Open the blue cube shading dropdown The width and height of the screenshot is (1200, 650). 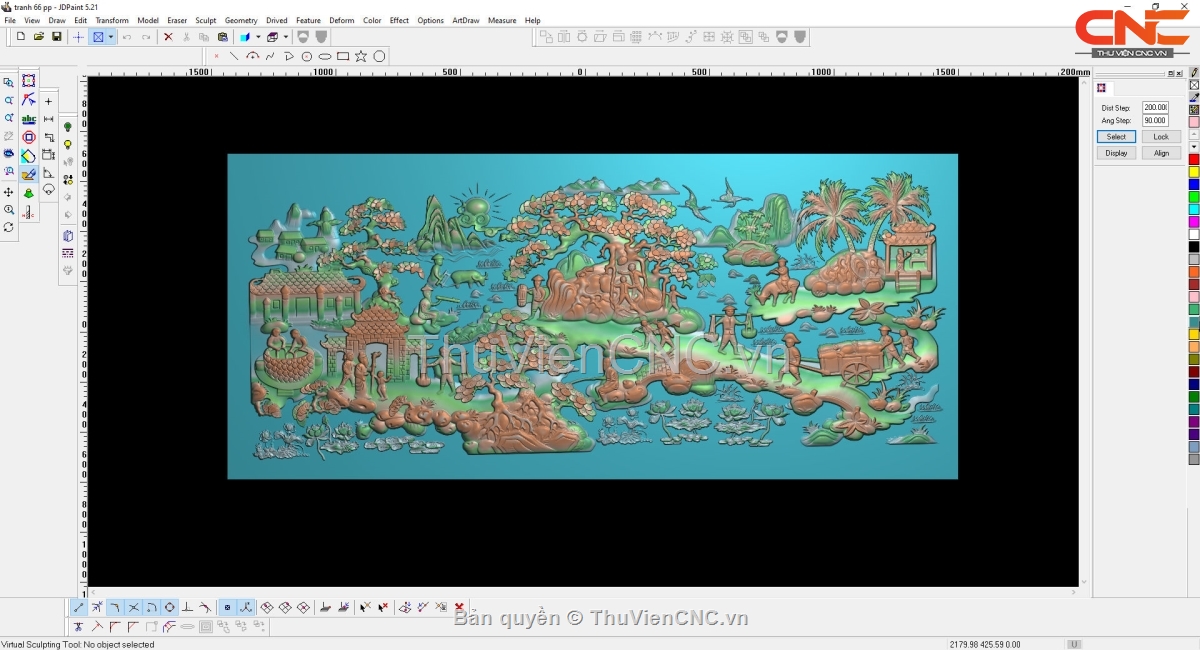coord(258,37)
